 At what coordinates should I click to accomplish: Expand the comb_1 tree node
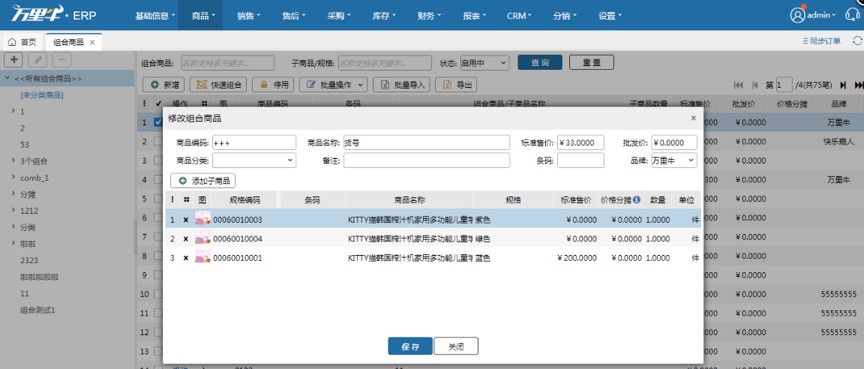coord(13,177)
